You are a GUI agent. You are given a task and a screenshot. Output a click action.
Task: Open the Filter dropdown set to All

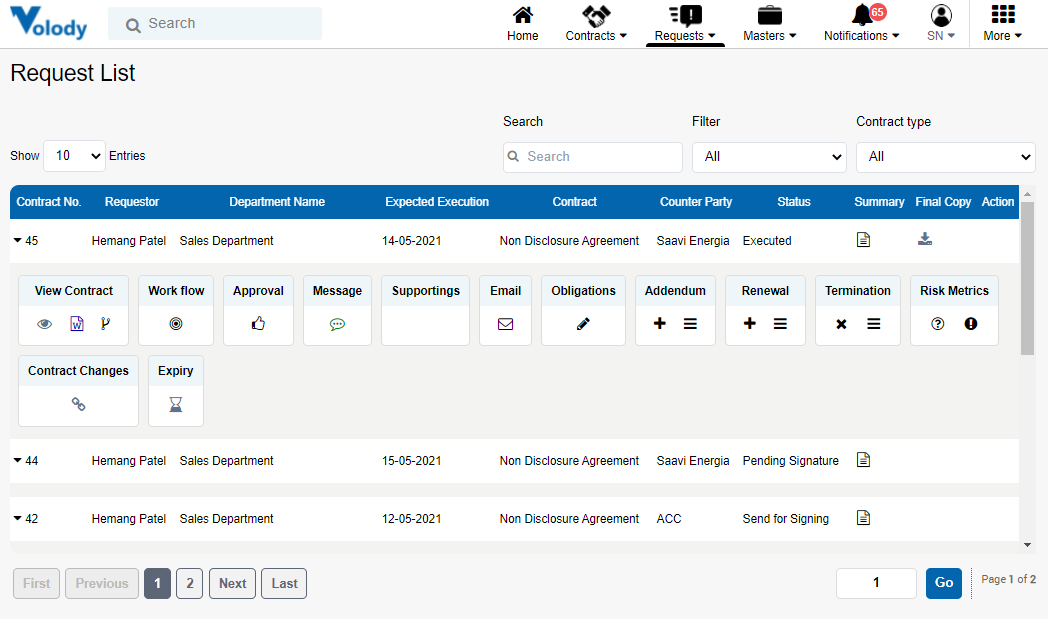click(768, 157)
